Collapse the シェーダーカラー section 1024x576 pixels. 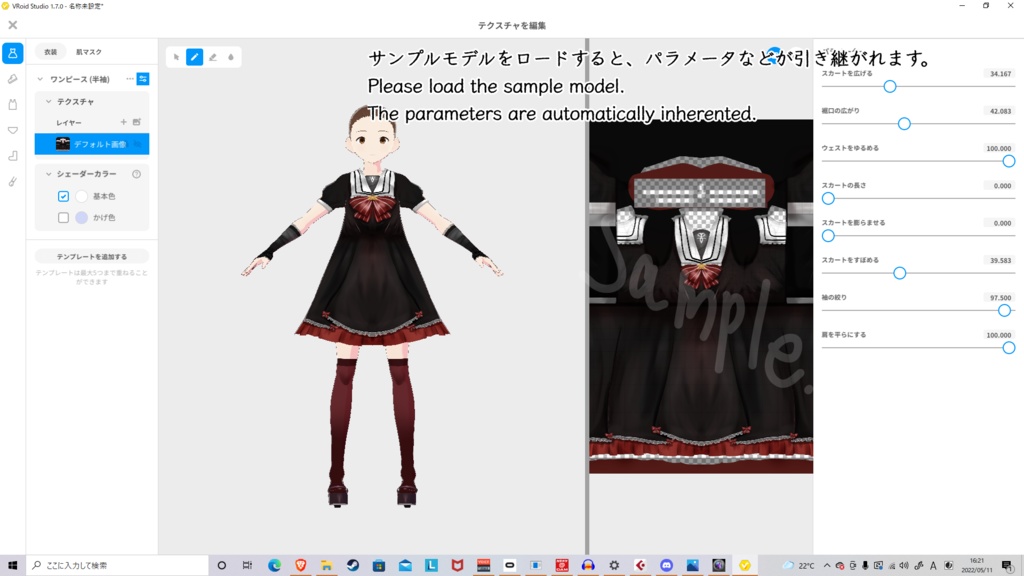coord(47,174)
